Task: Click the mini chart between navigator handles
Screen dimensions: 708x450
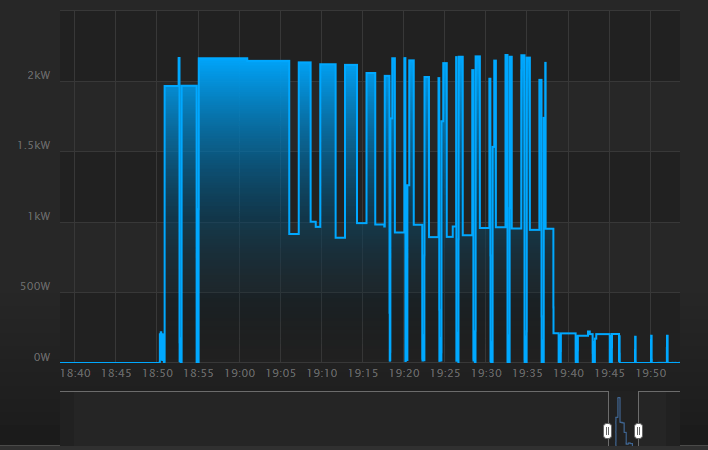Action: 622,420
